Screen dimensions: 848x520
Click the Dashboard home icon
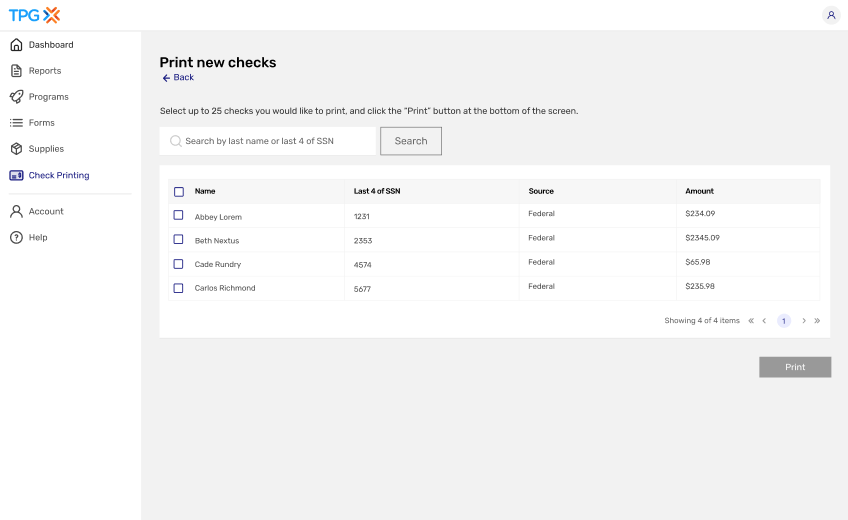coord(16,45)
